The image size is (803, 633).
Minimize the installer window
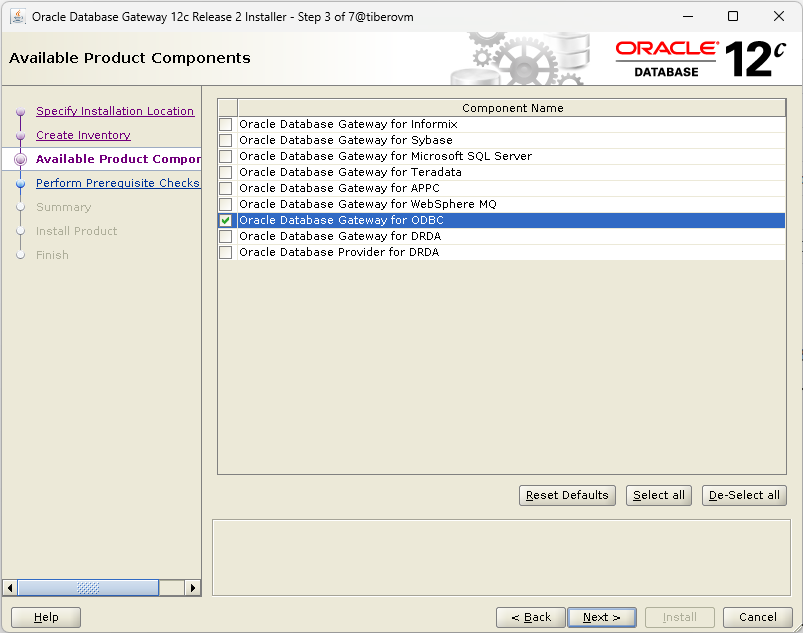688,16
